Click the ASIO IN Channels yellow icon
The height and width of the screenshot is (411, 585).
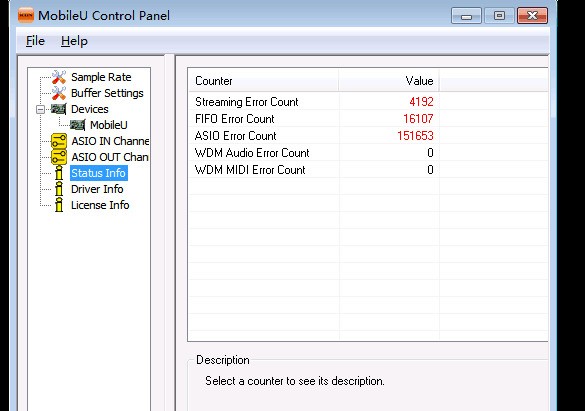[x=59, y=141]
